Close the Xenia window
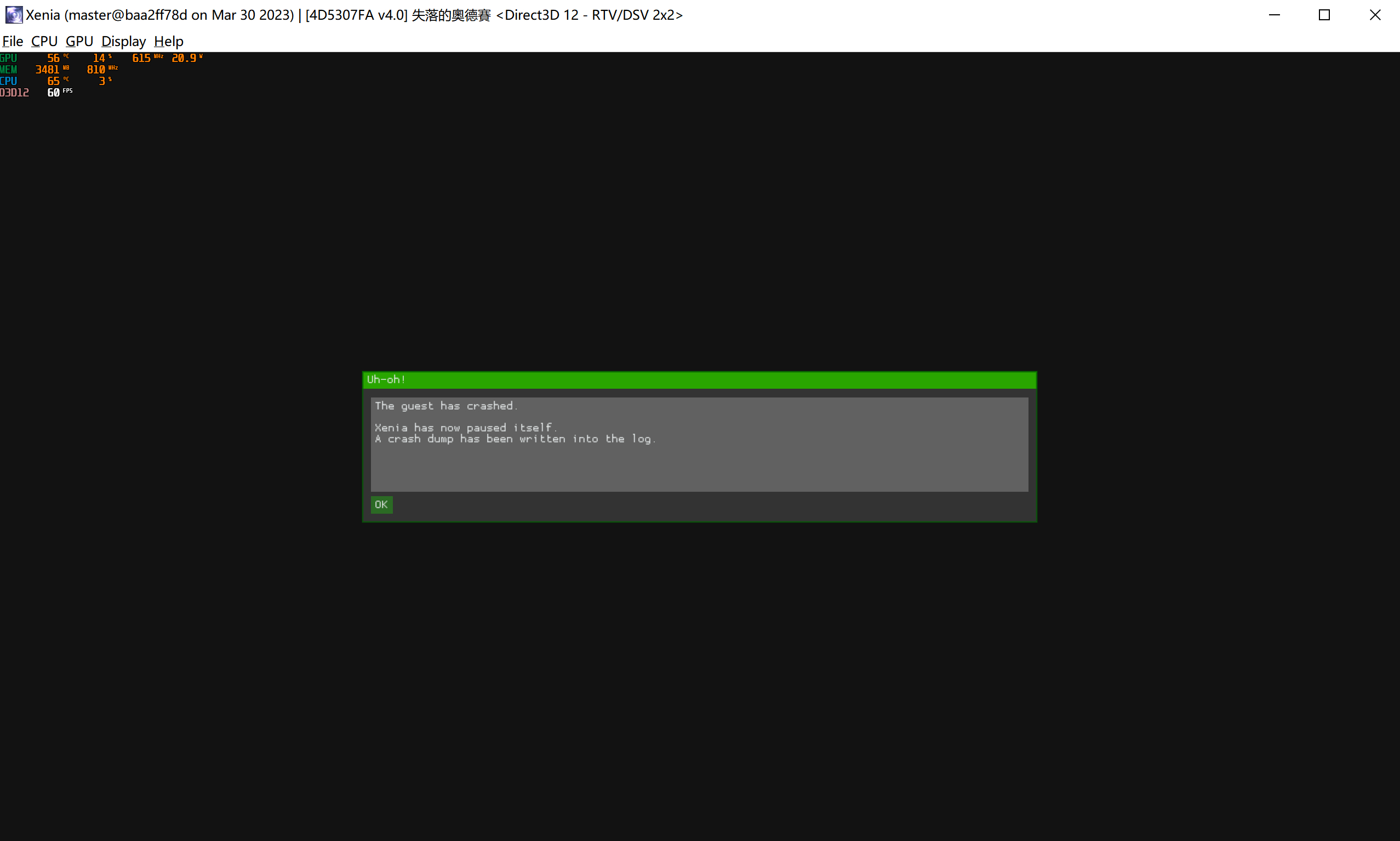Image resolution: width=1400 pixels, height=841 pixels. (1374, 15)
